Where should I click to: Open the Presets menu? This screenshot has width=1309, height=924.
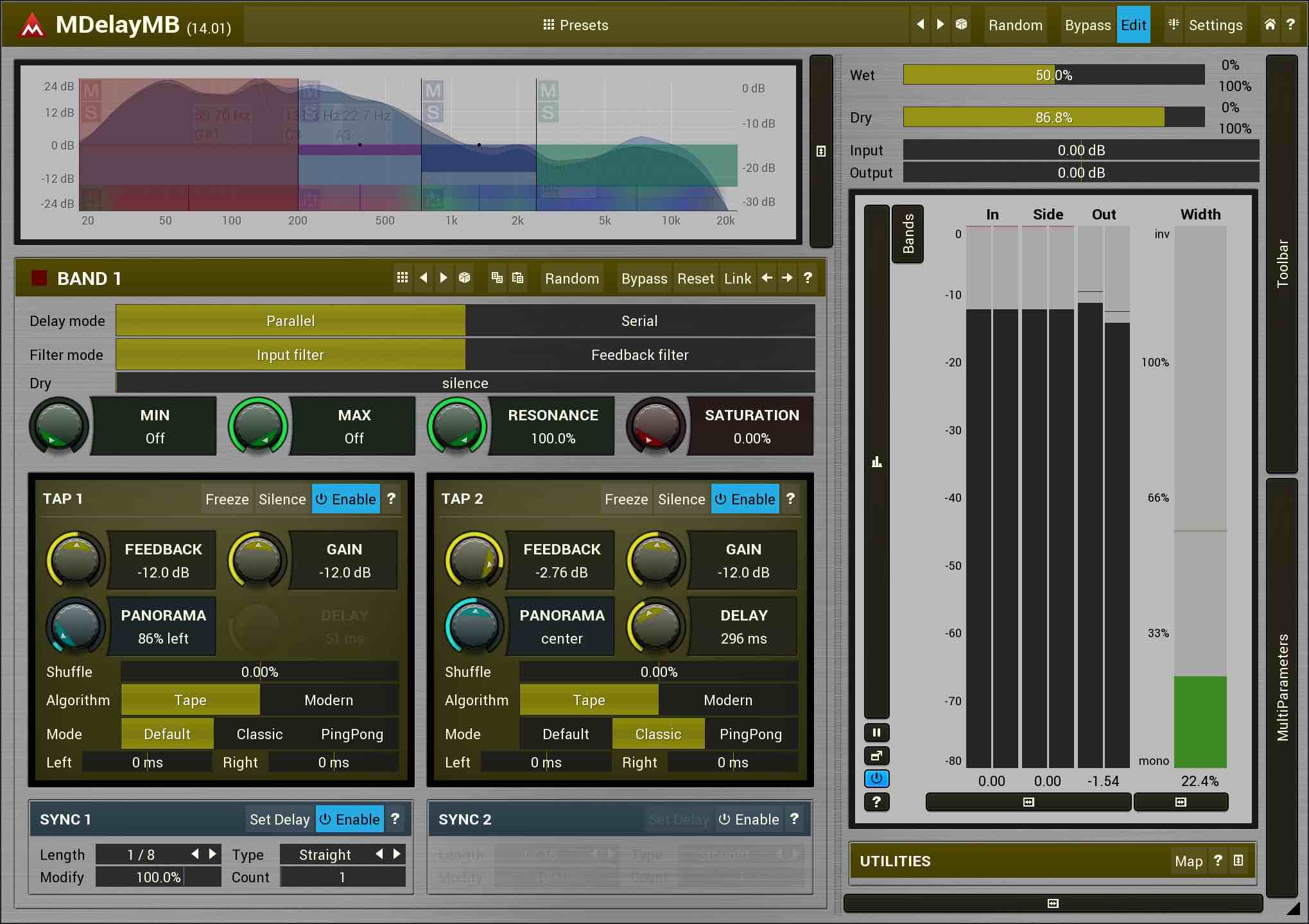click(x=576, y=25)
